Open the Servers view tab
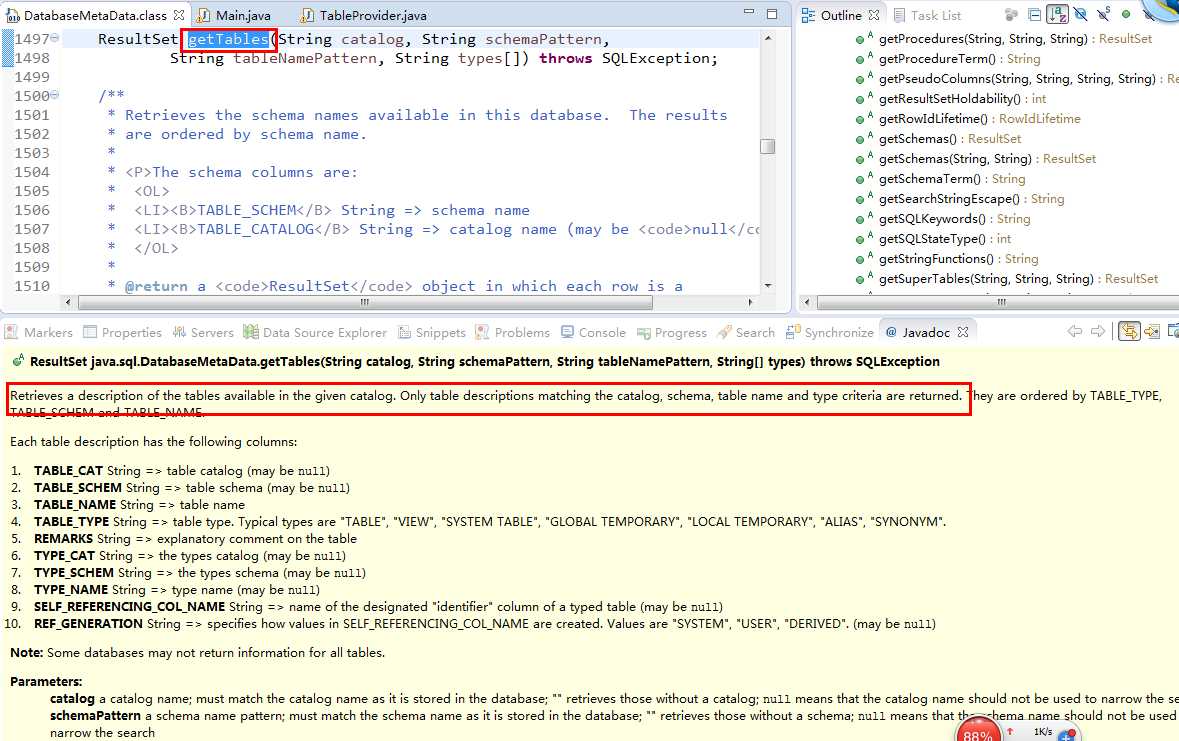1179x741 pixels. (x=203, y=333)
